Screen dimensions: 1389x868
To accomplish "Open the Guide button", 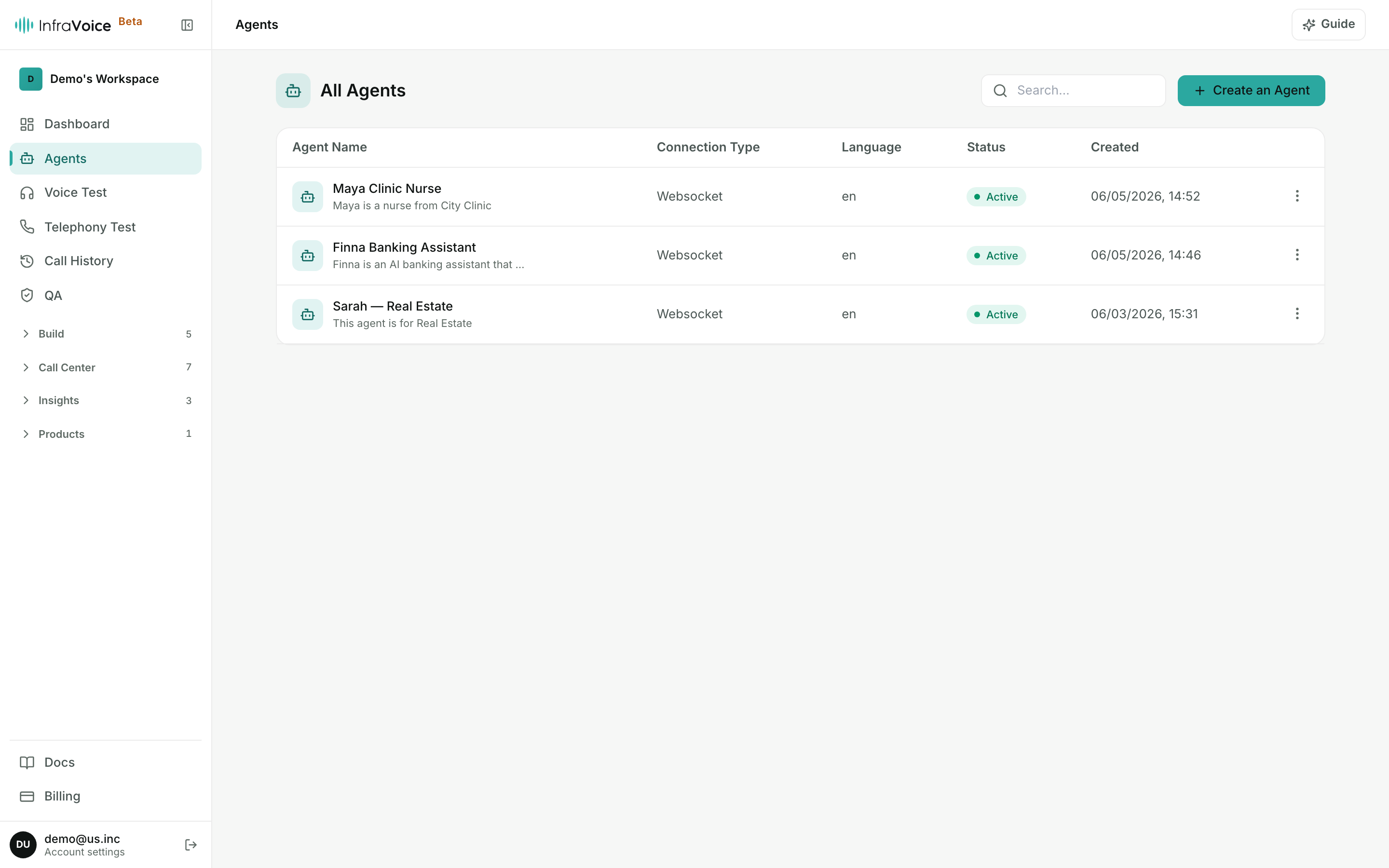I will [1328, 24].
